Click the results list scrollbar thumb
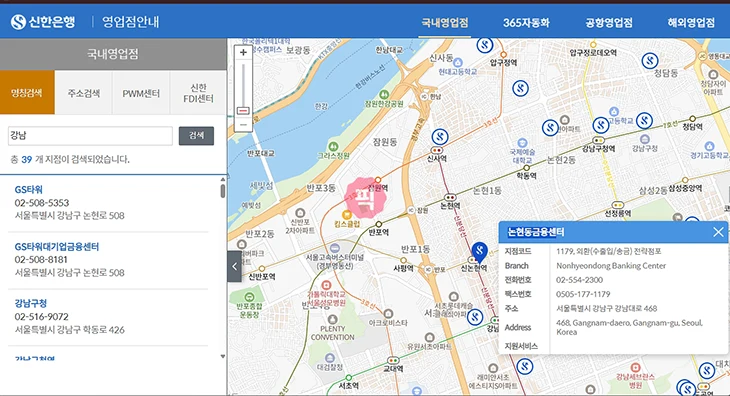 (223, 191)
